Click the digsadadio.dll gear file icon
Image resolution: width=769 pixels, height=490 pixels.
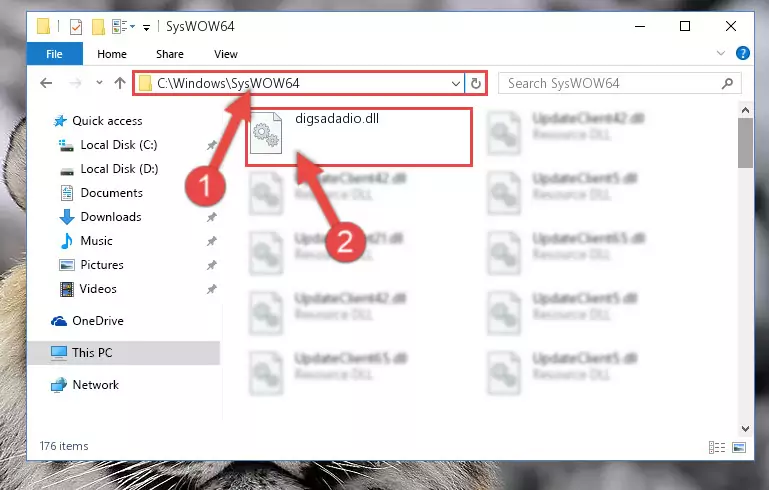pyautogui.click(x=266, y=133)
